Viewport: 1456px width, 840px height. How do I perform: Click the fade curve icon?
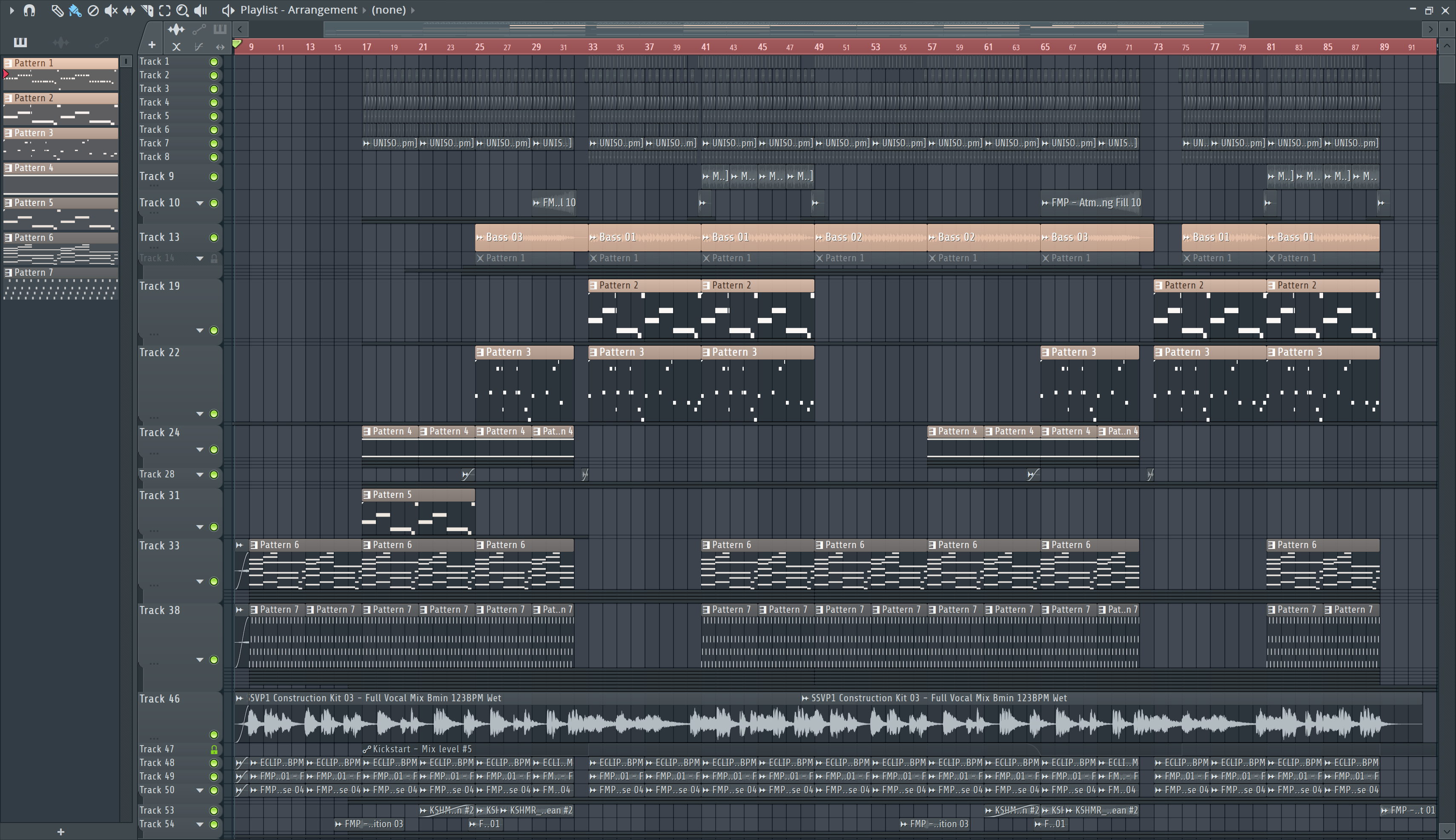coord(198,47)
